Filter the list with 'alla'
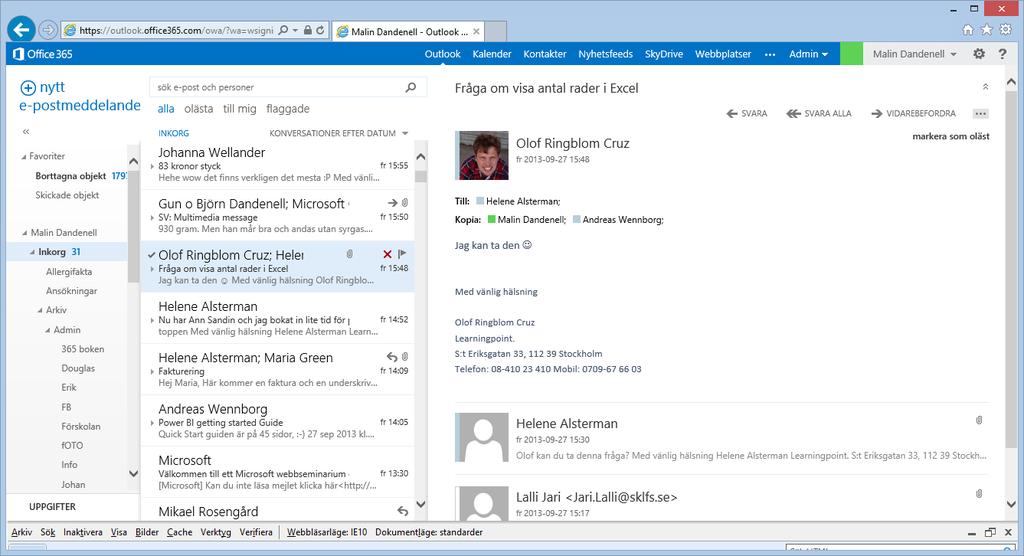 166,109
